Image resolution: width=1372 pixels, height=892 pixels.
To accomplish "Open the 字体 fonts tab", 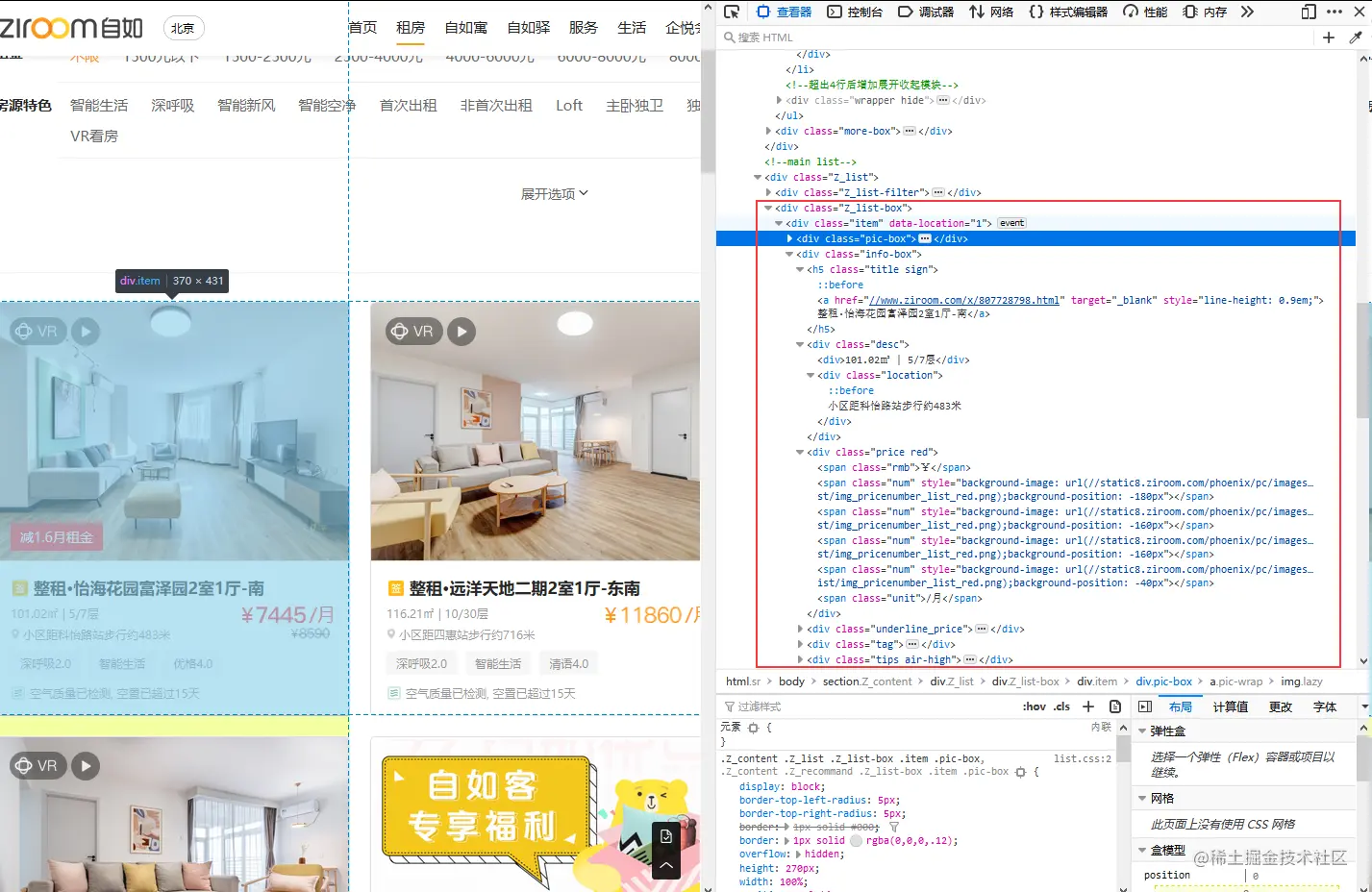I will point(1325,706).
